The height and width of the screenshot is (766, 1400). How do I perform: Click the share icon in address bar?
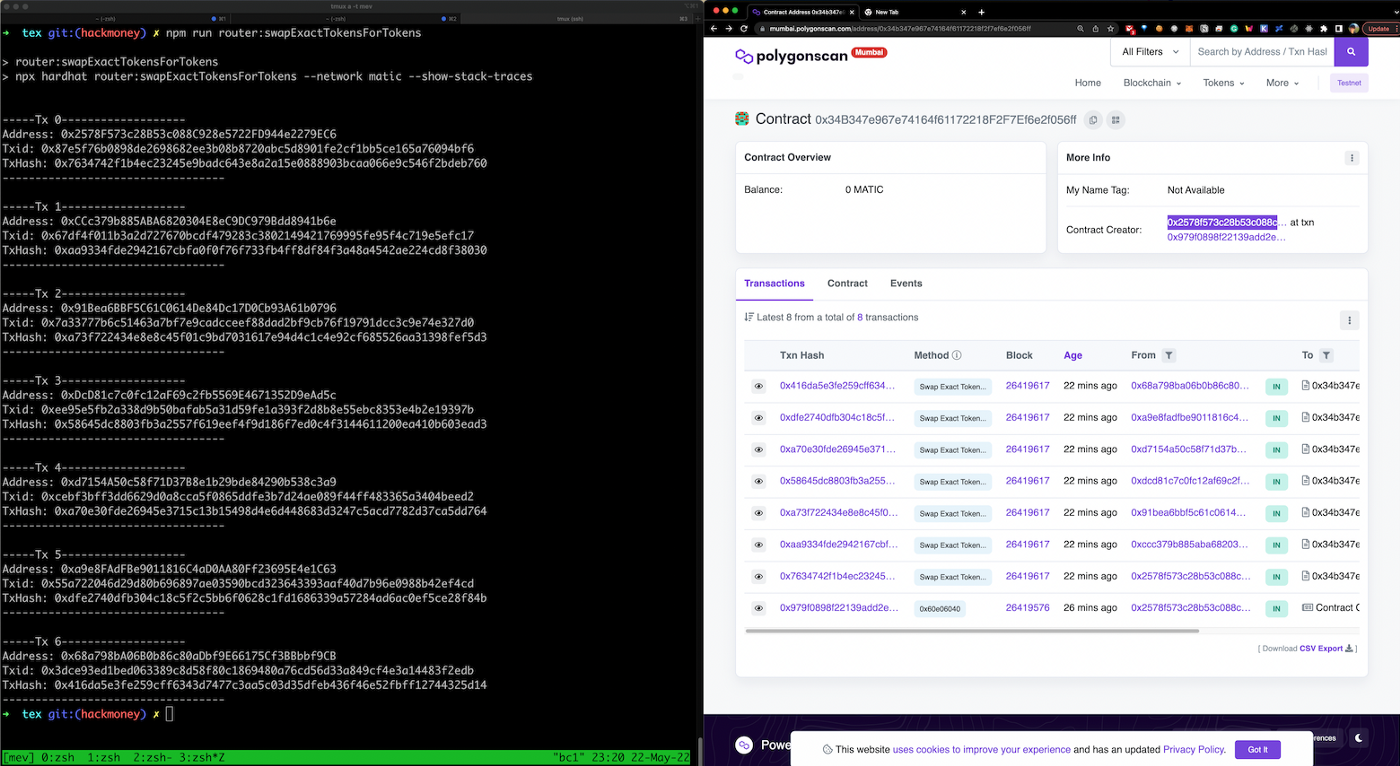pos(1095,29)
